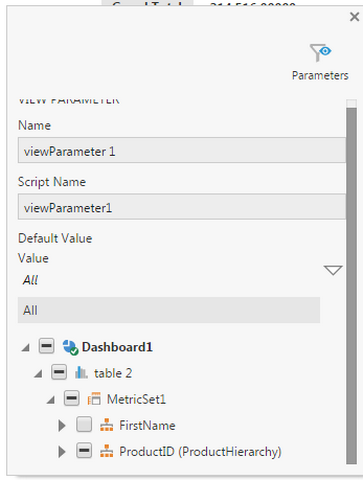Click the FirstName hierarchy icon
This screenshot has height=480, width=363.
pos(107,425)
